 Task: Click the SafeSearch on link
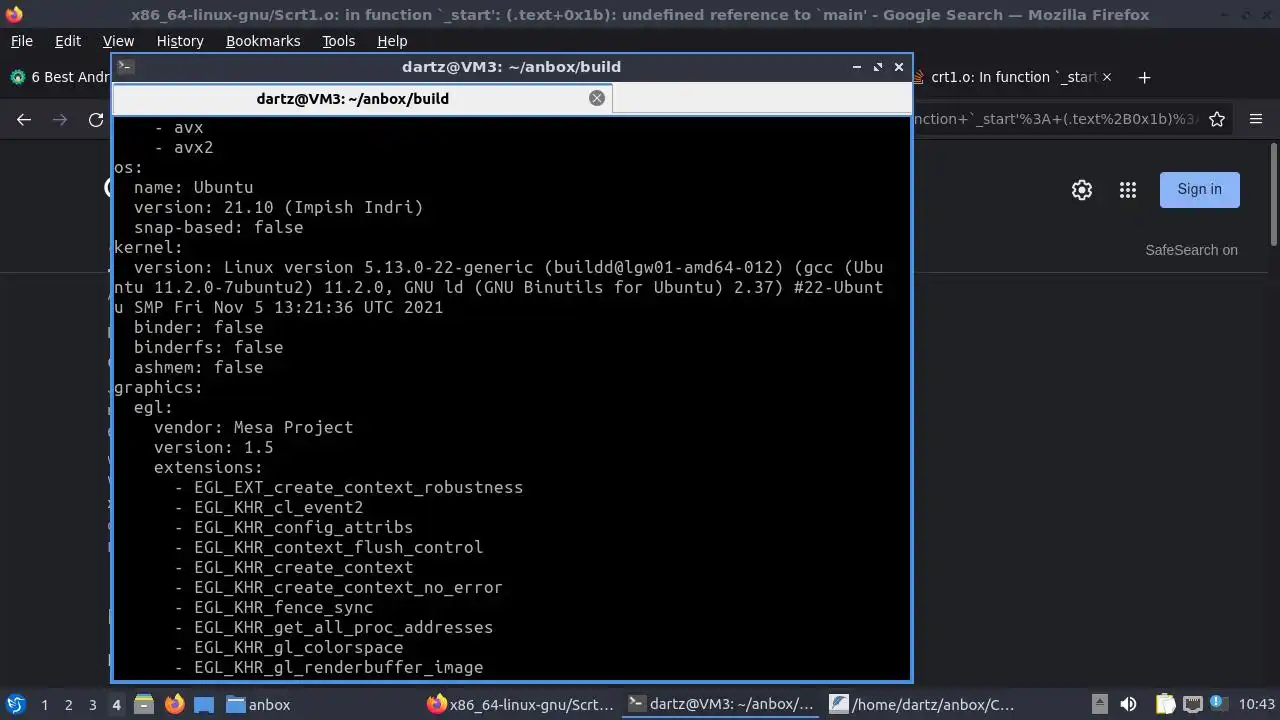click(x=1191, y=250)
